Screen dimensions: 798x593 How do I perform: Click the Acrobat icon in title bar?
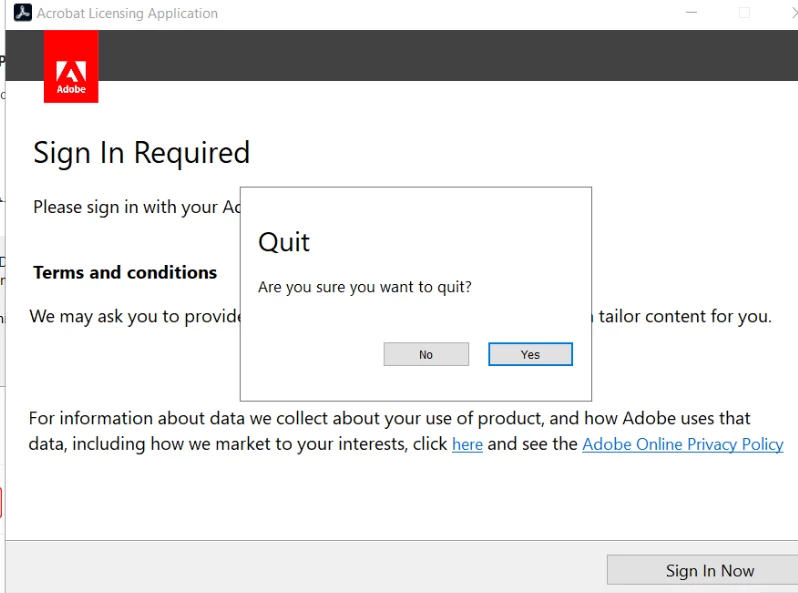point(22,13)
